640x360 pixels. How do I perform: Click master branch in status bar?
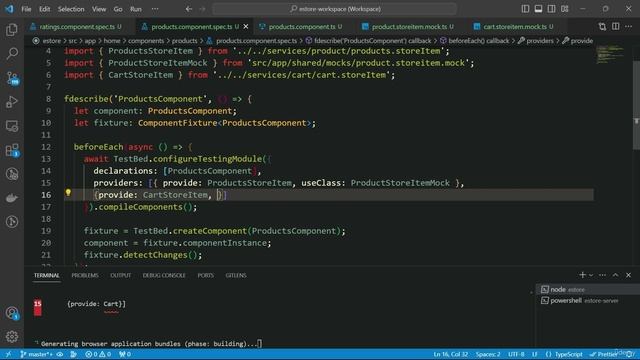click(36, 354)
